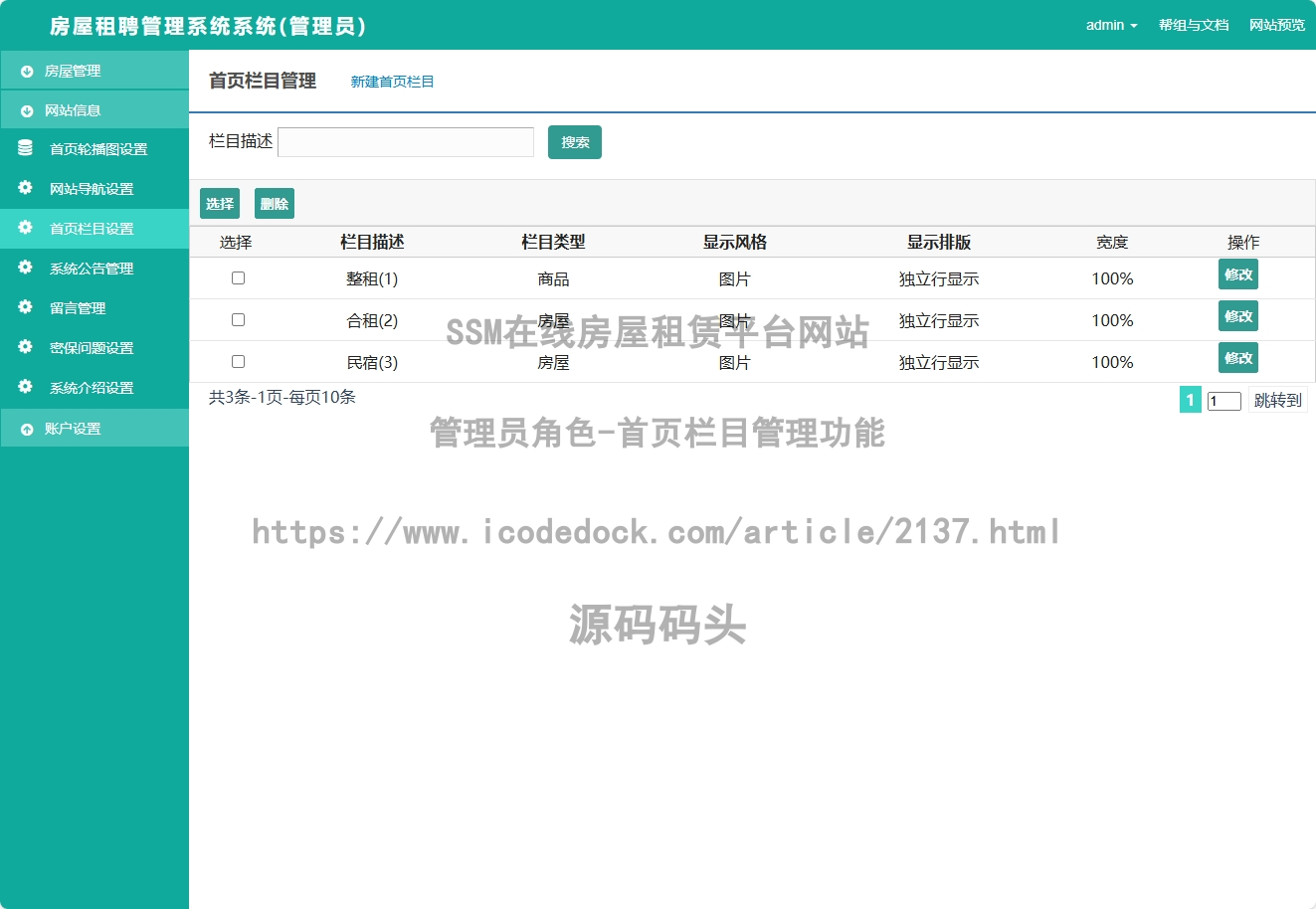Click the database icon beside 首页轮播图设置
Screen dimensions: 1316x909
(25, 148)
